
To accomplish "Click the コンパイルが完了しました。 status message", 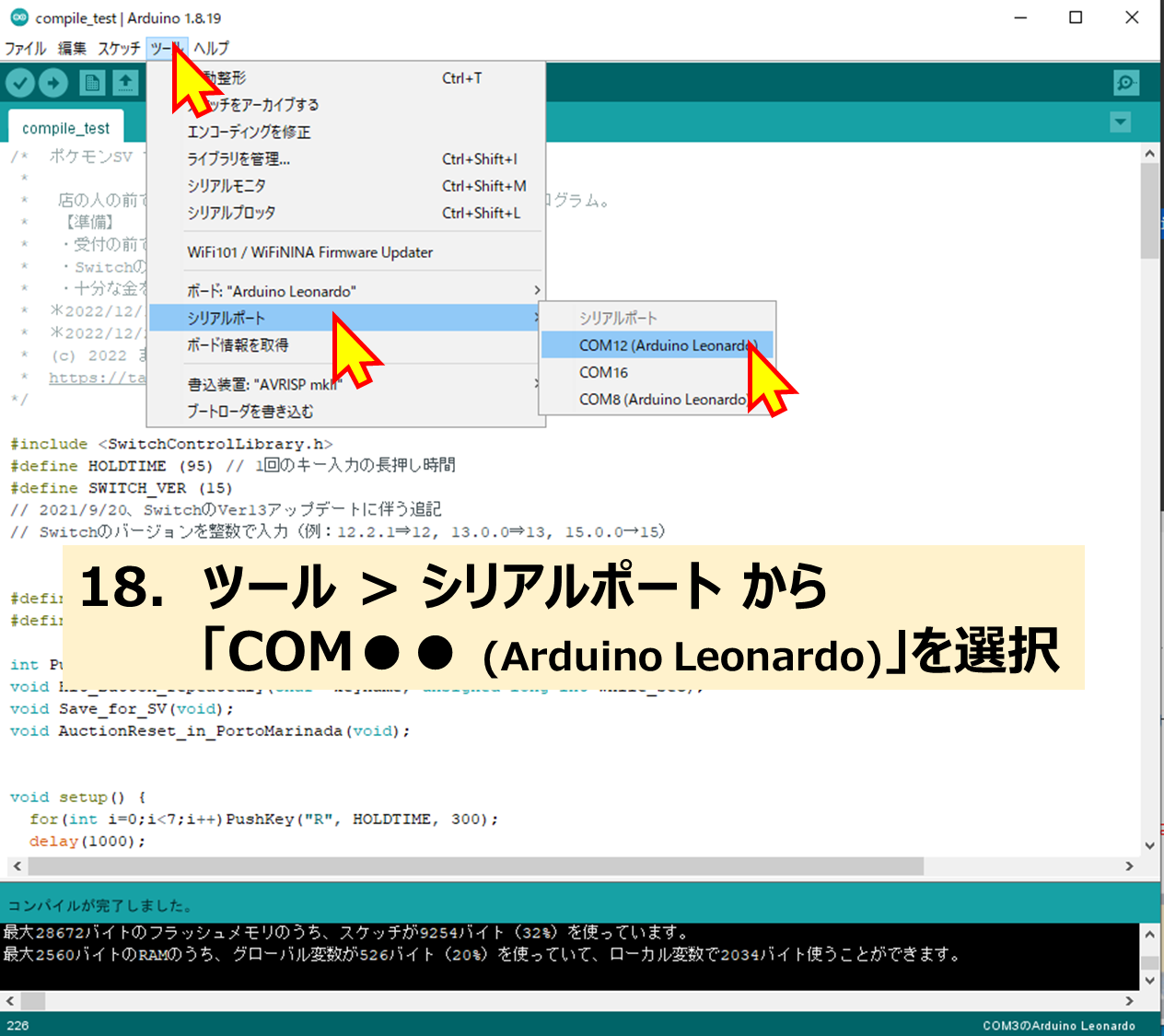I will [x=100, y=905].
